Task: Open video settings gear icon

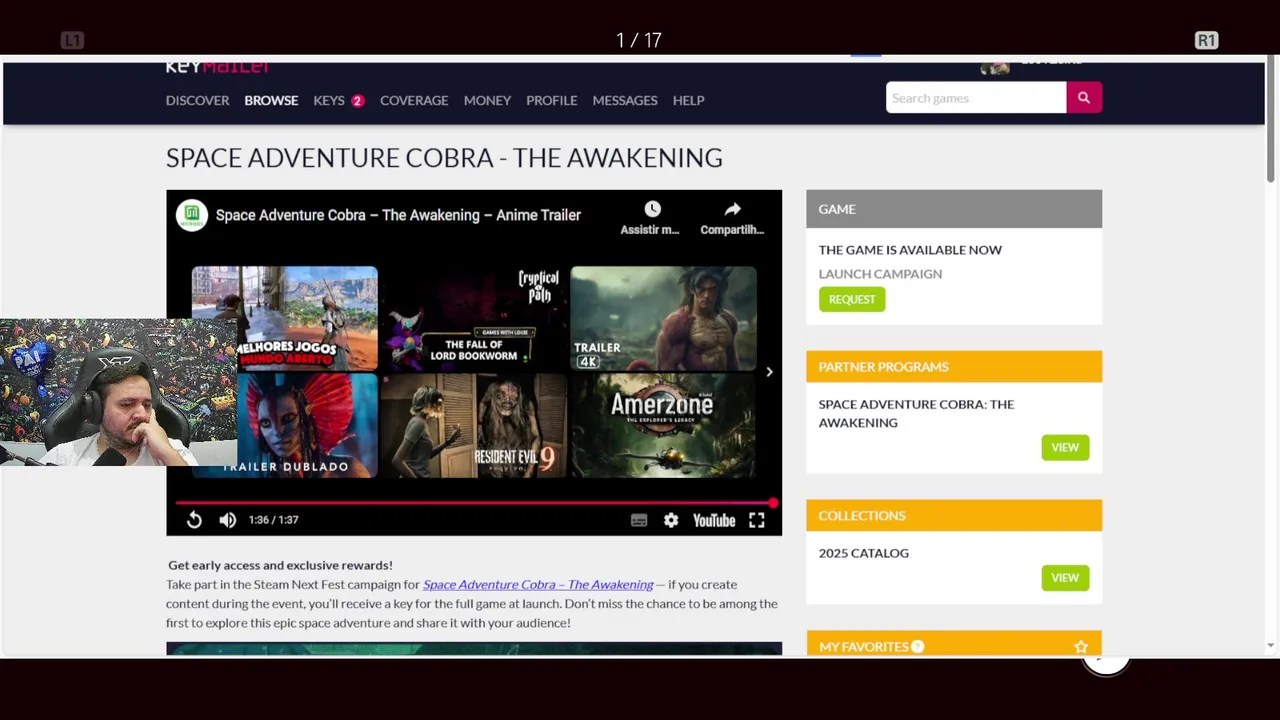Action: click(671, 520)
